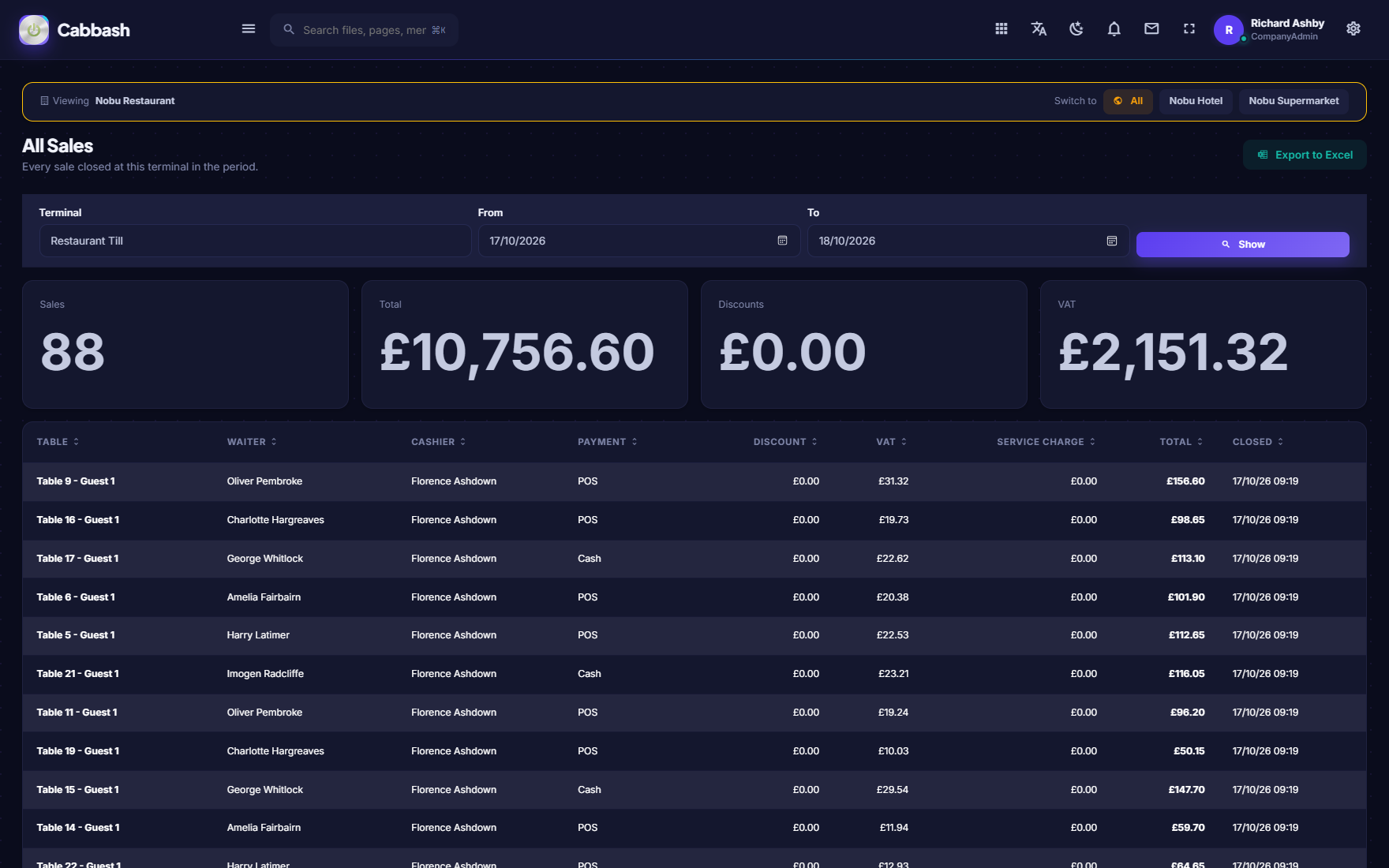Viewport: 1389px width, 868px height.
Task: Sort by CLOSED column
Action: pos(1258,442)
